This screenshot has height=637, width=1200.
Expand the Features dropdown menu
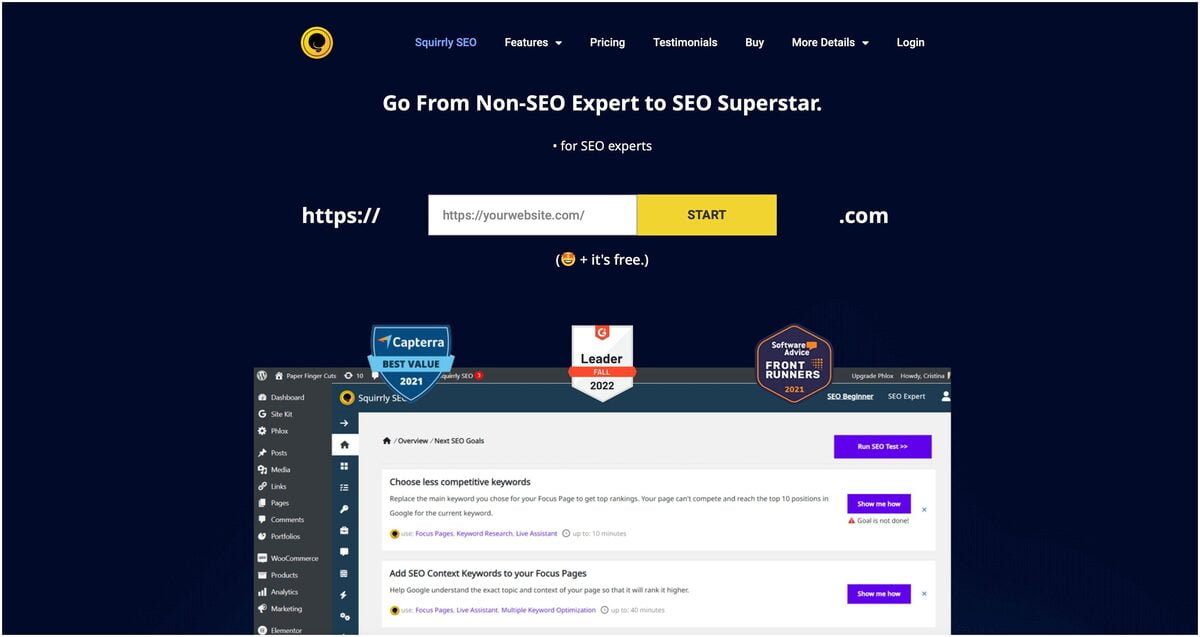533,42
